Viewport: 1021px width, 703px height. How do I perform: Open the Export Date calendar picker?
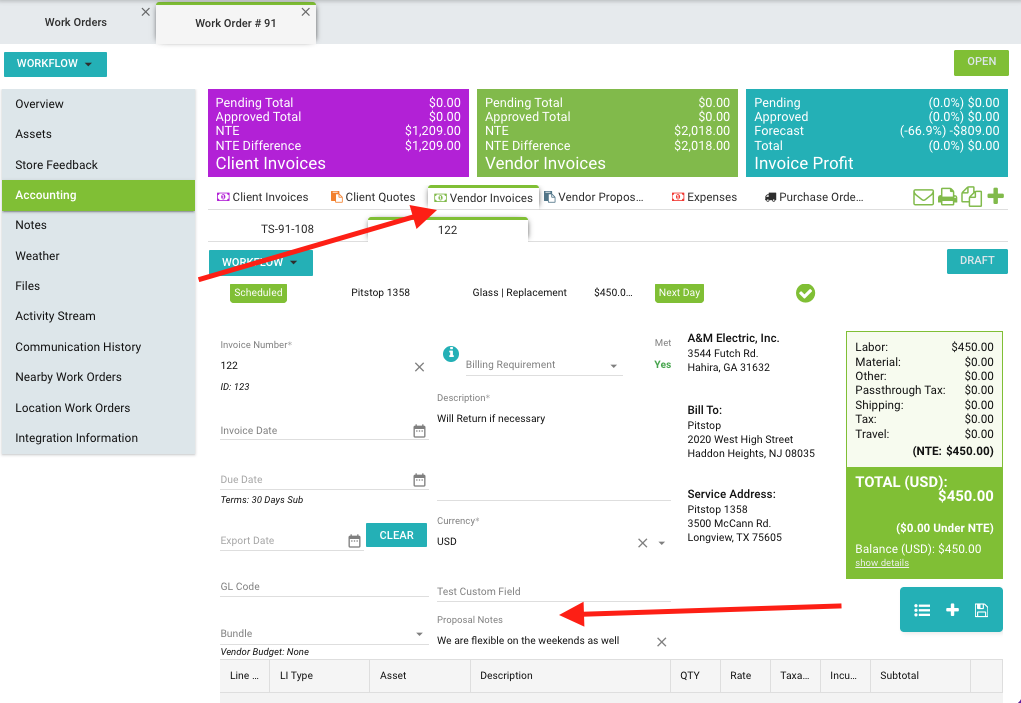tap(354, 541)
